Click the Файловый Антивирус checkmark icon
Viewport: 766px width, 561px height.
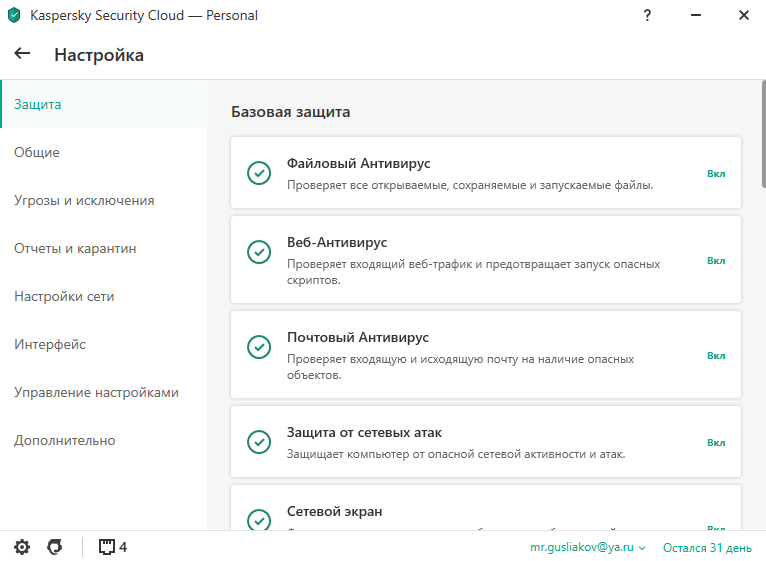259,173
